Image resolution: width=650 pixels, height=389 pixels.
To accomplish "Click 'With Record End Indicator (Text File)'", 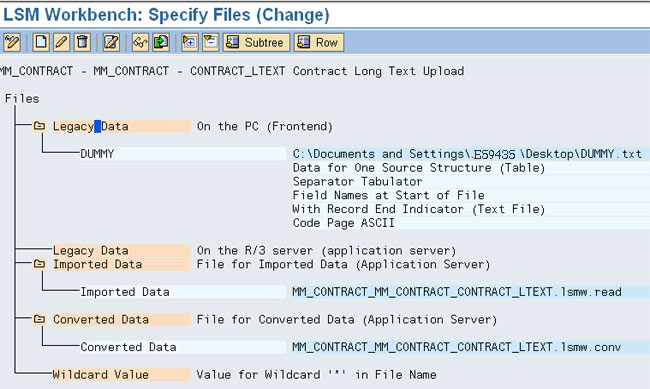I will tap(419, 209).
